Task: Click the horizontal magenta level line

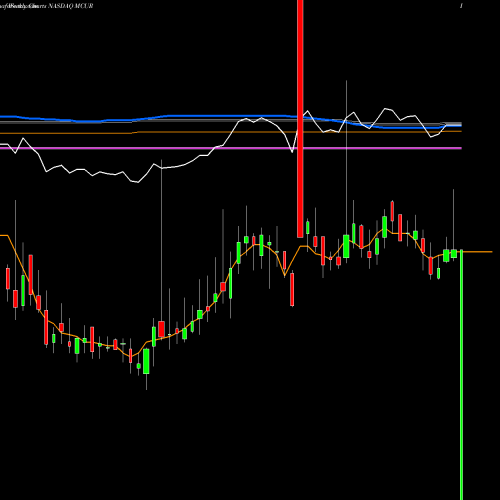Action: pos(231,148)
